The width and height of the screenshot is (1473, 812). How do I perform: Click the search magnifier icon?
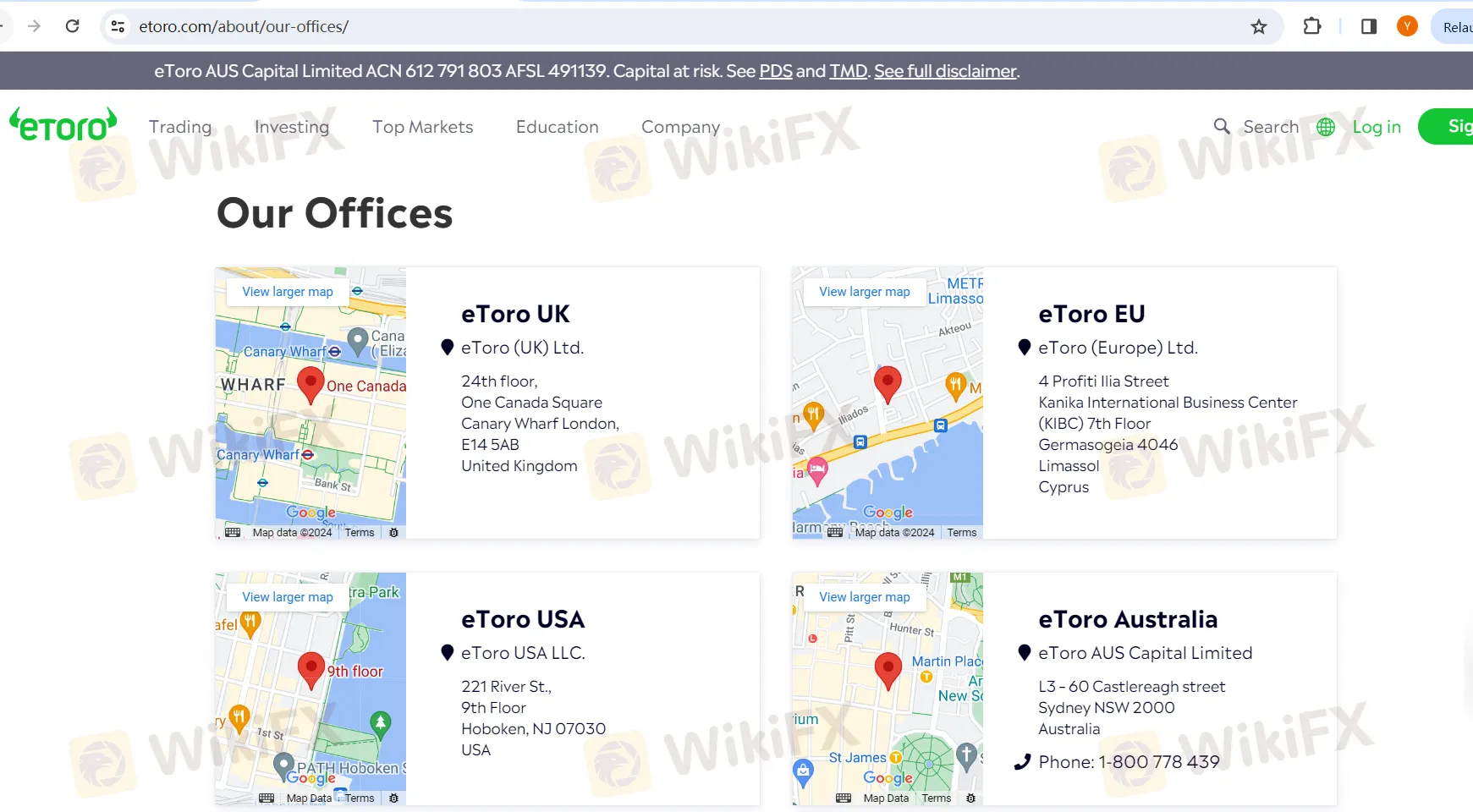pyautogui.click(x=1222, y=126)
